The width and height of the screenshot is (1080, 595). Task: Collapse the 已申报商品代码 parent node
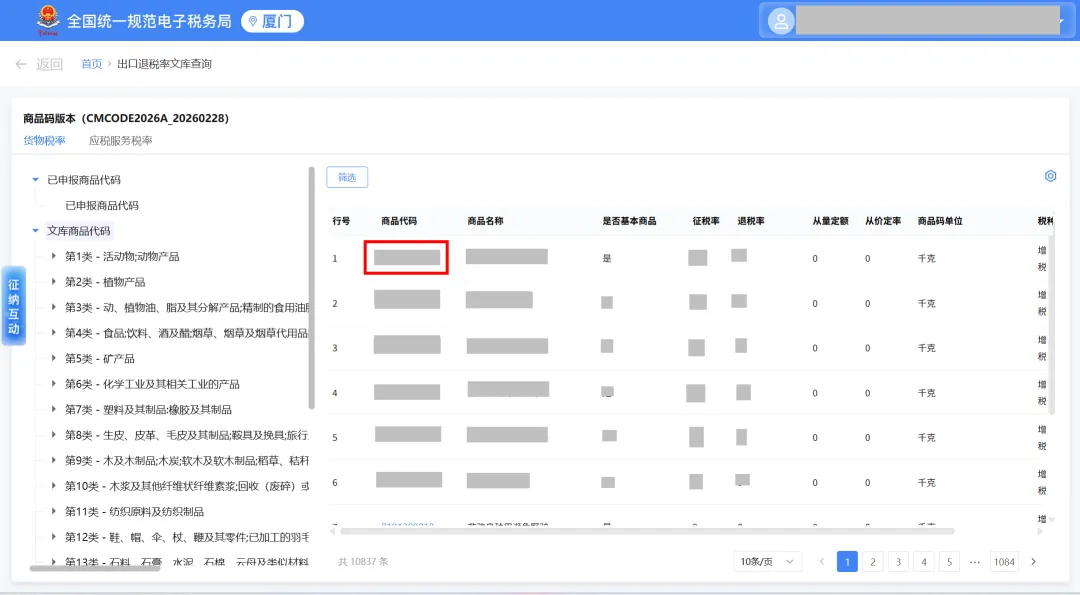pyautogui.click(x=35, y=180)
